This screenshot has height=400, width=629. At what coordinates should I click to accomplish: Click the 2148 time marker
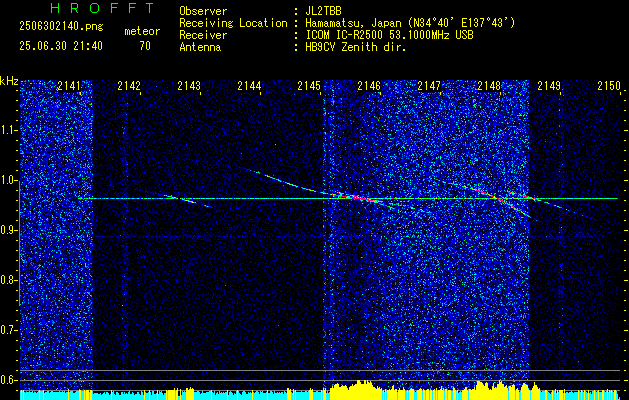[489, 85]
